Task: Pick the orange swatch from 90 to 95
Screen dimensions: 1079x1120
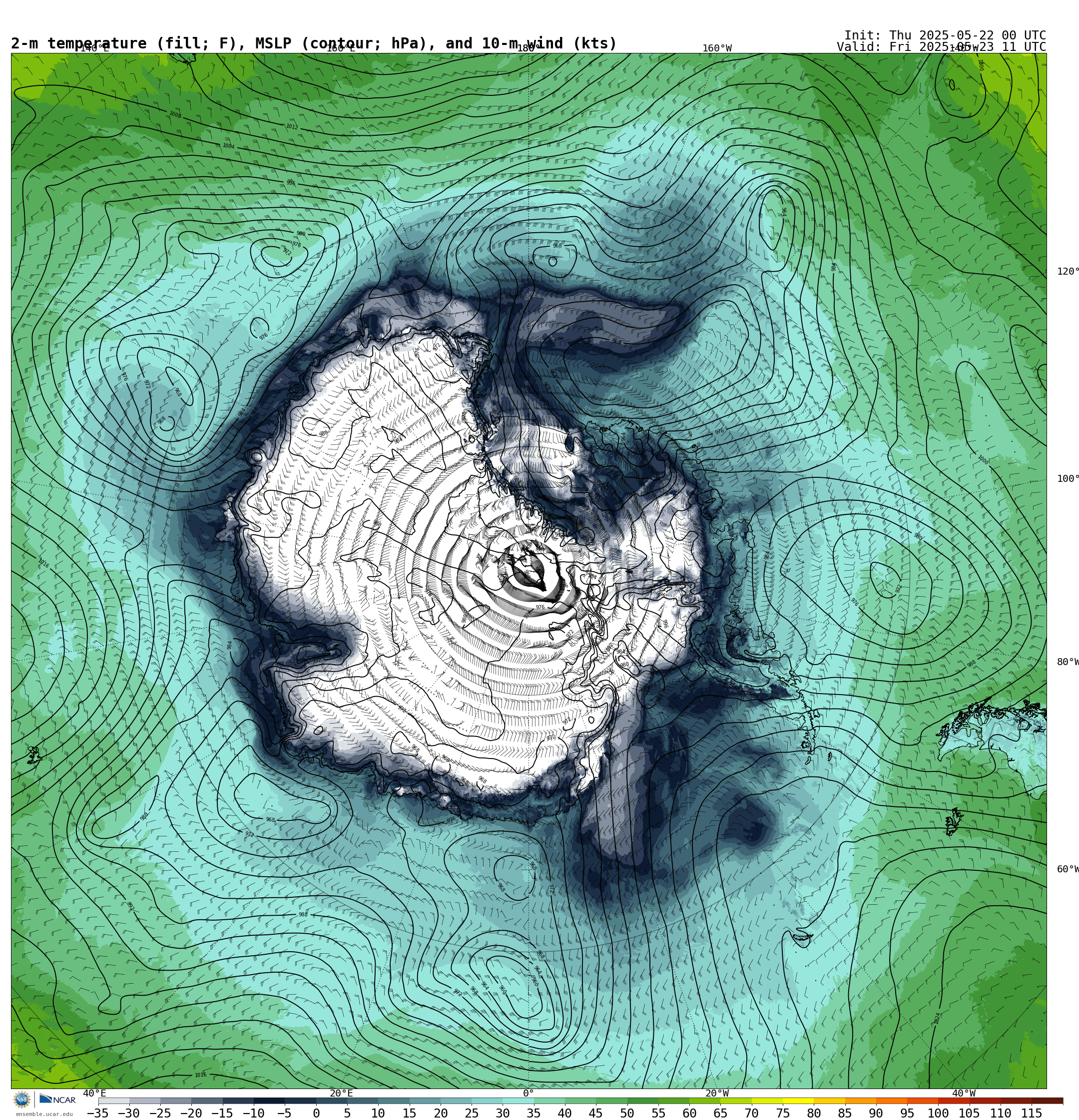Action: 892,1101
